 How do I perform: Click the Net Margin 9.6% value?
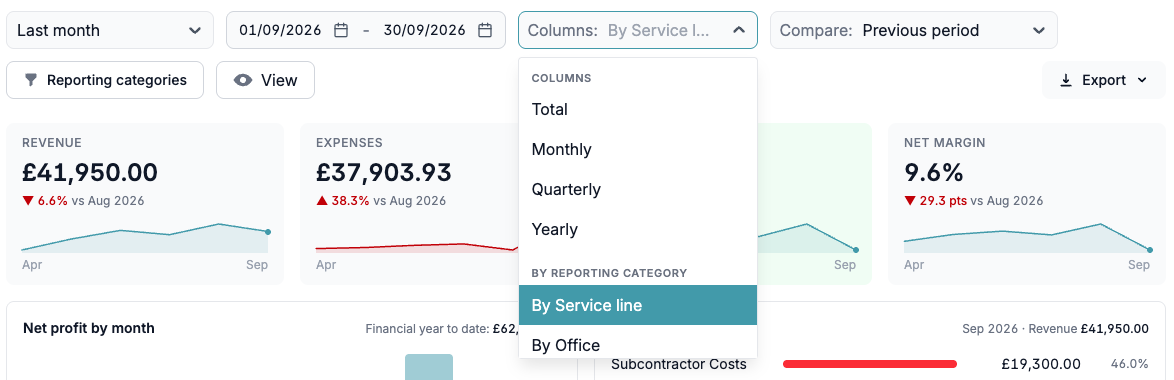933,173
